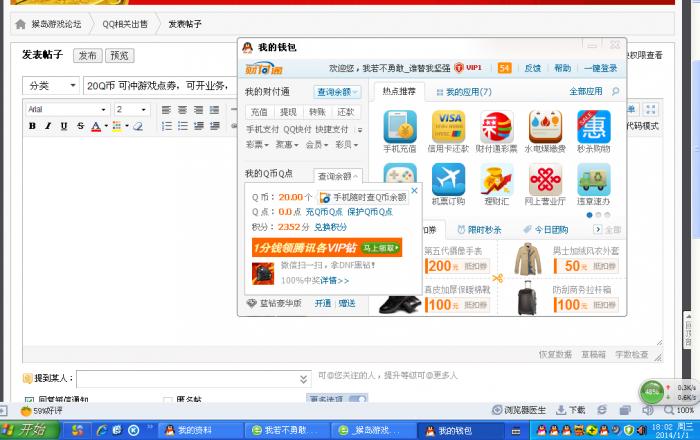Switch to 热点推荐 tab
The height and width of the screenshot is (440, 700).
(x=399, y=91)
